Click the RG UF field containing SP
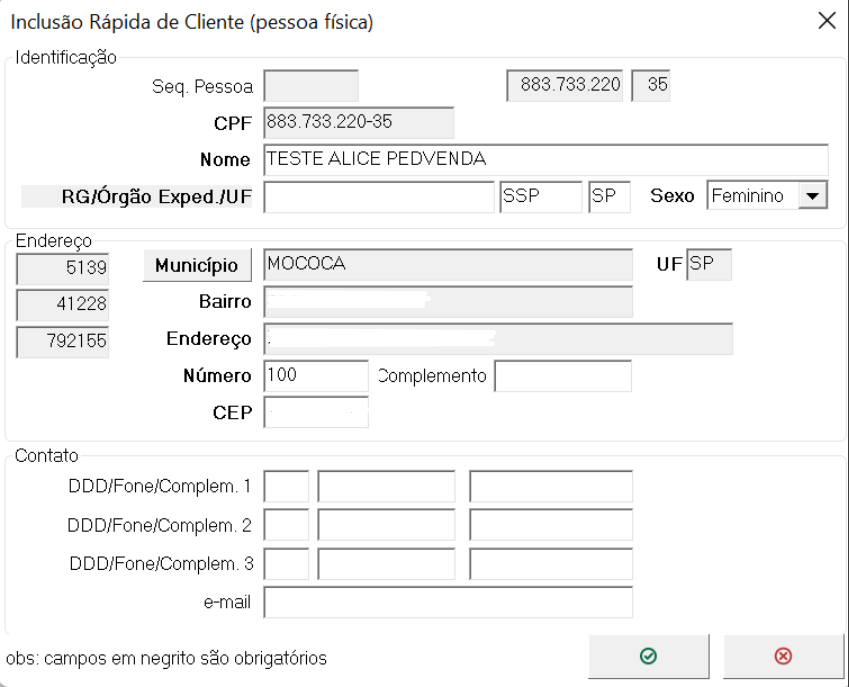Screen dimensions: 849x687 [x=609, y=197]
